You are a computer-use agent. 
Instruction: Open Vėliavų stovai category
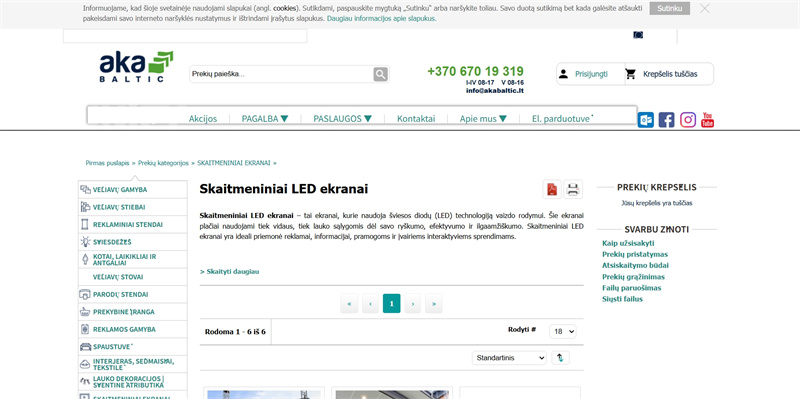point(118,277)
